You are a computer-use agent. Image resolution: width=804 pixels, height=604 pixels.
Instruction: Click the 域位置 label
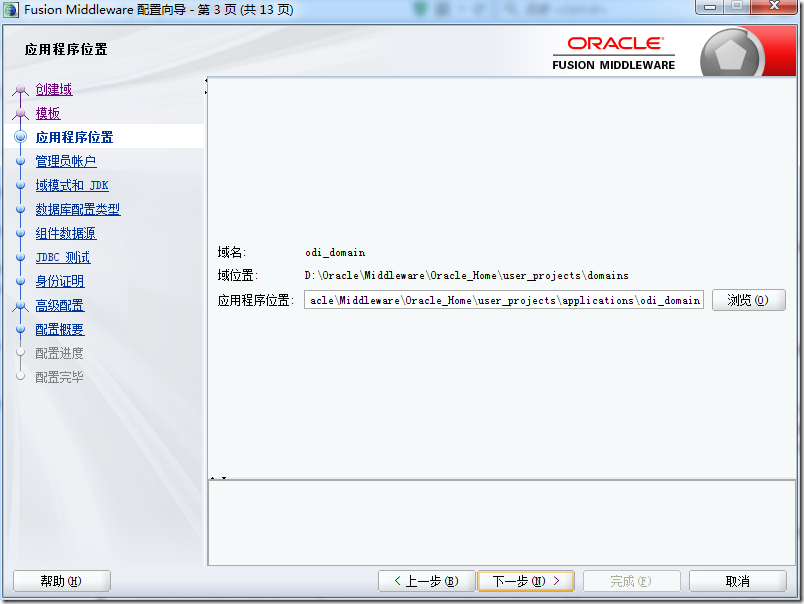[237, 276]
